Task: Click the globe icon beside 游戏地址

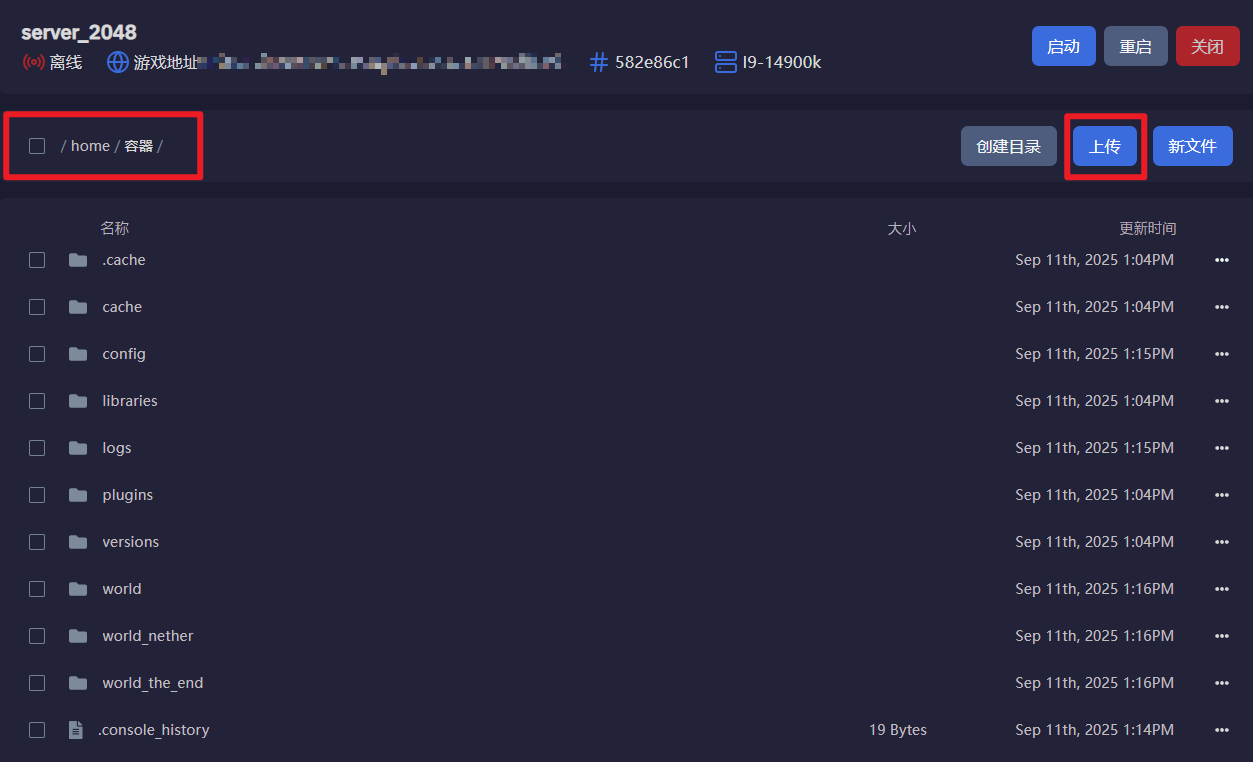Action: (118, 62)
